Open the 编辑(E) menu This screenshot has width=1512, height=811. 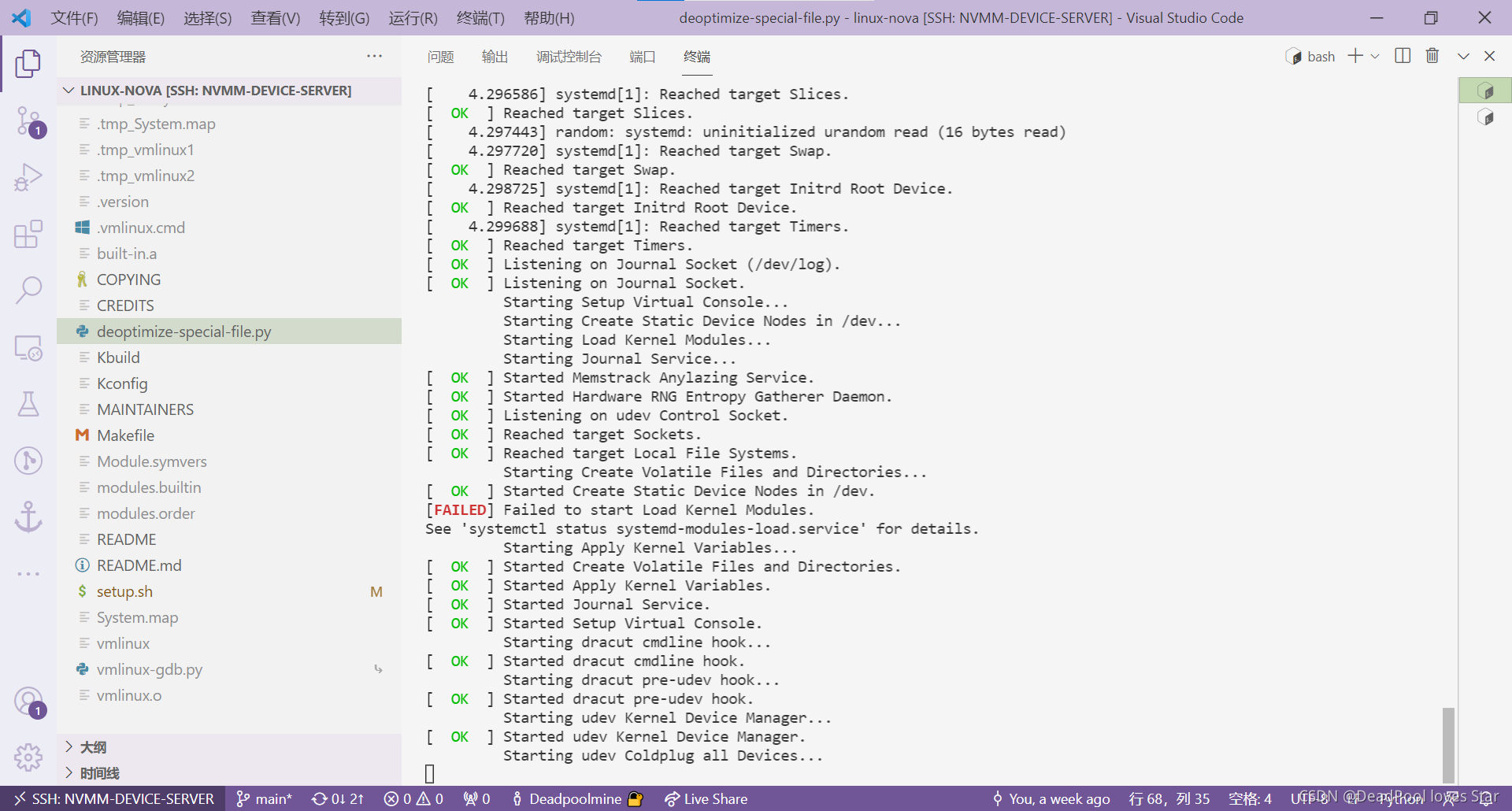point(141,17)
